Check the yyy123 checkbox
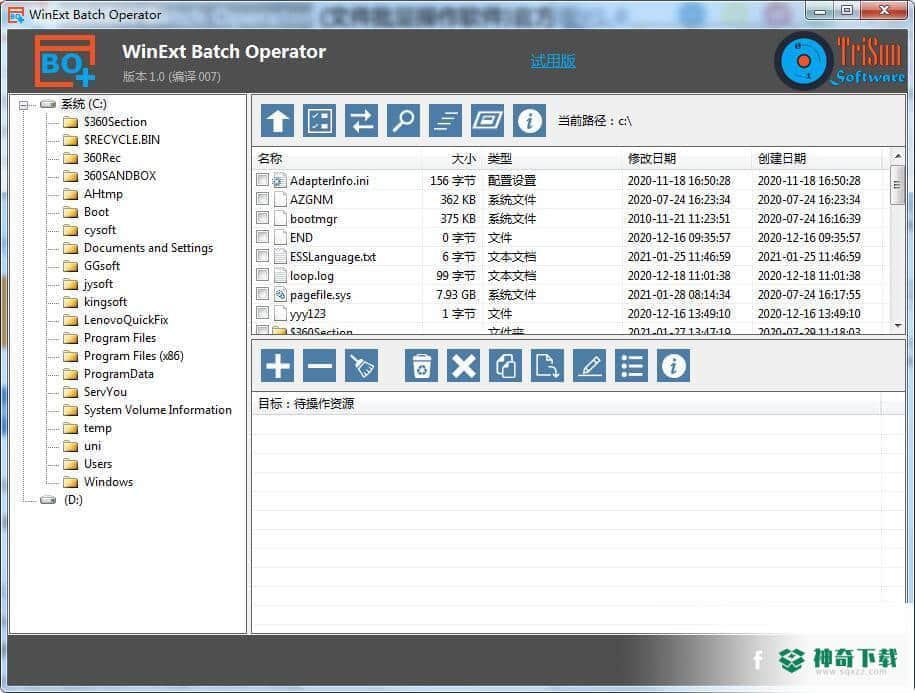This screenshot has height=693, width=915. pos(263,313)
